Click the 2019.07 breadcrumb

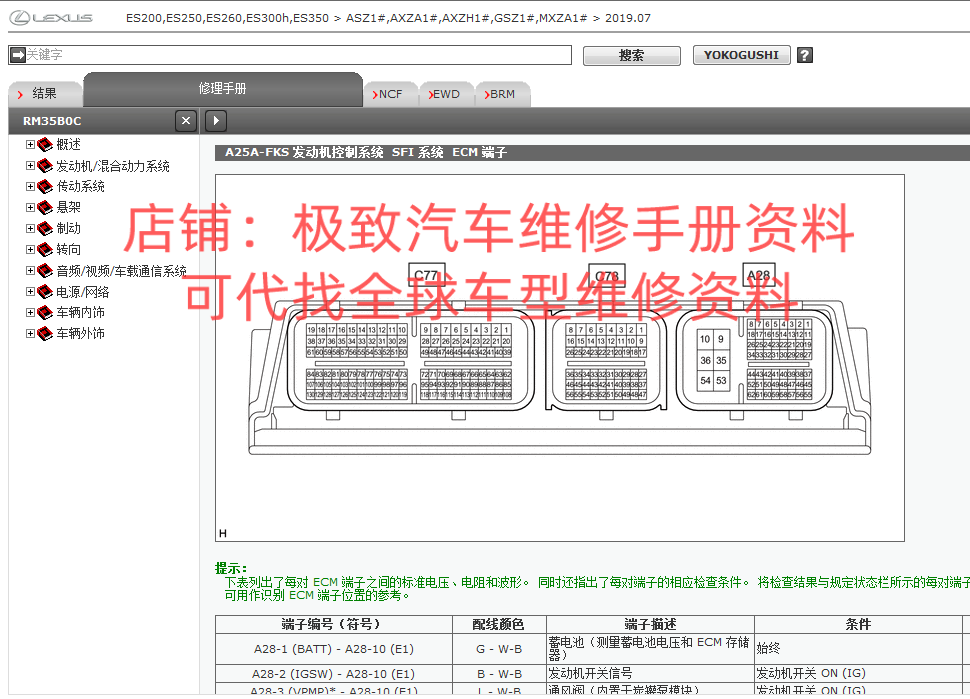coord(628,19)
